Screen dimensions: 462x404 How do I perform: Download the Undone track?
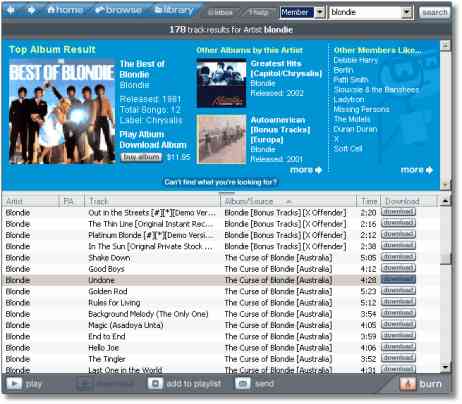tap(398, 279)
